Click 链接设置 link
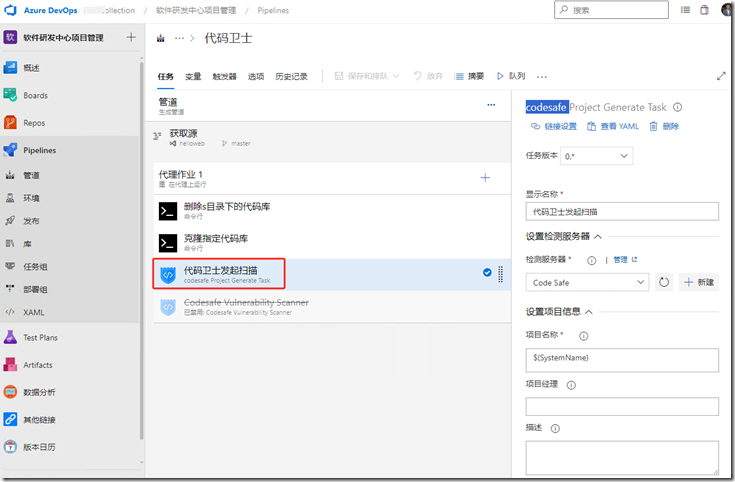Screen dimensions: 735x482 click(x=553, y=126)
